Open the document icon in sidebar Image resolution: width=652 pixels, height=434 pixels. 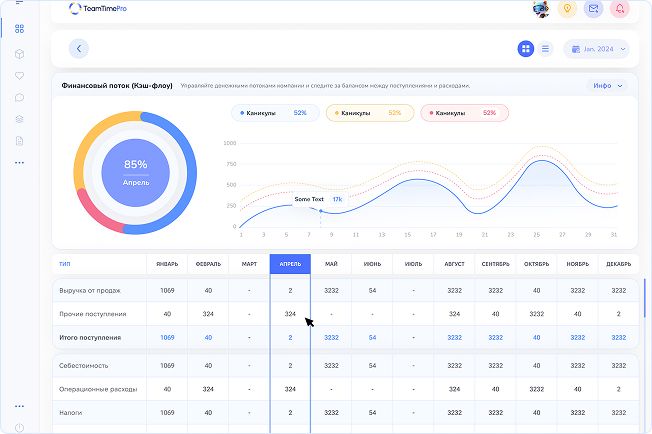[x=19, y=141]
